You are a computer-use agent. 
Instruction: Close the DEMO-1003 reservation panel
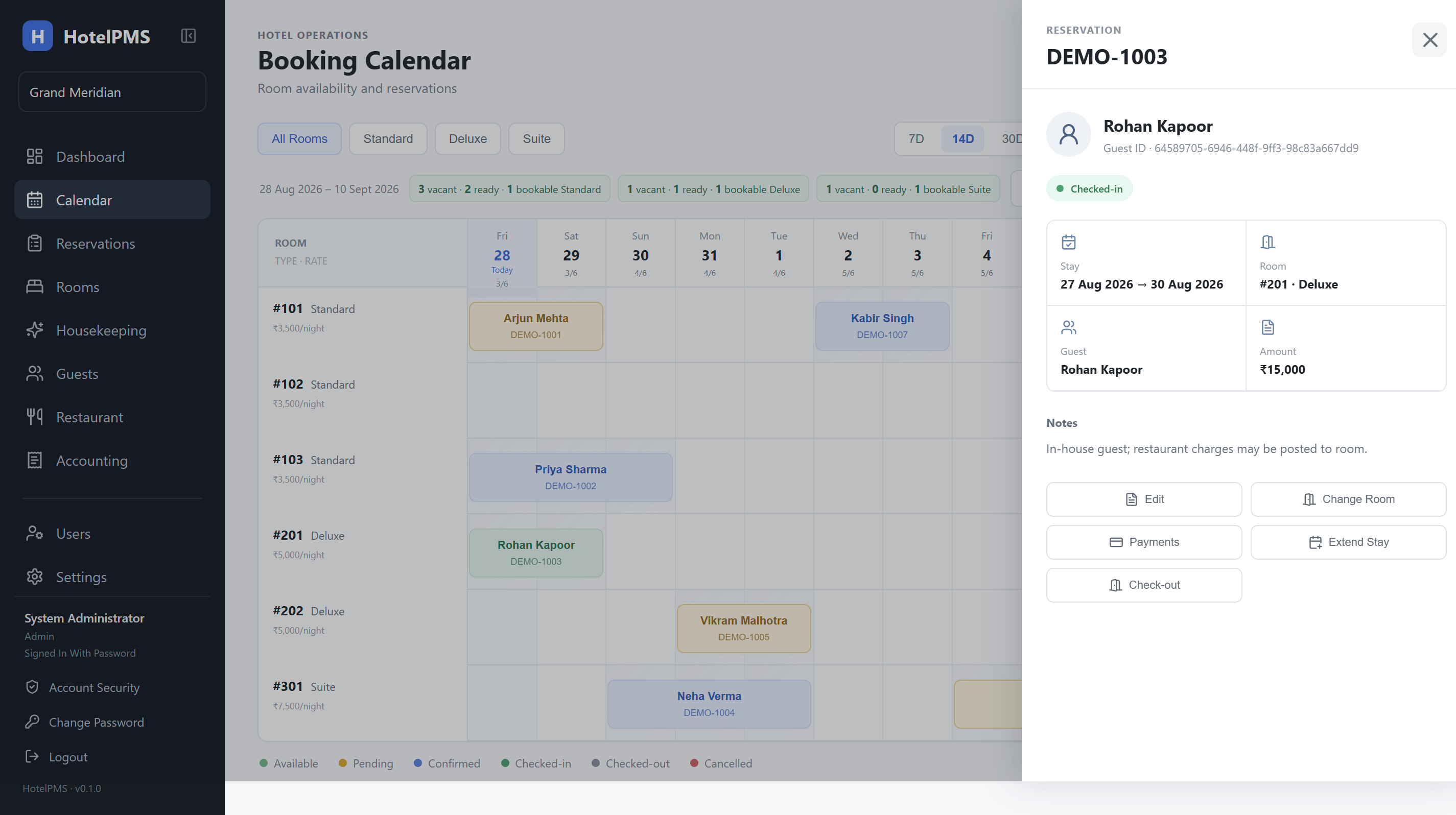1429,39
